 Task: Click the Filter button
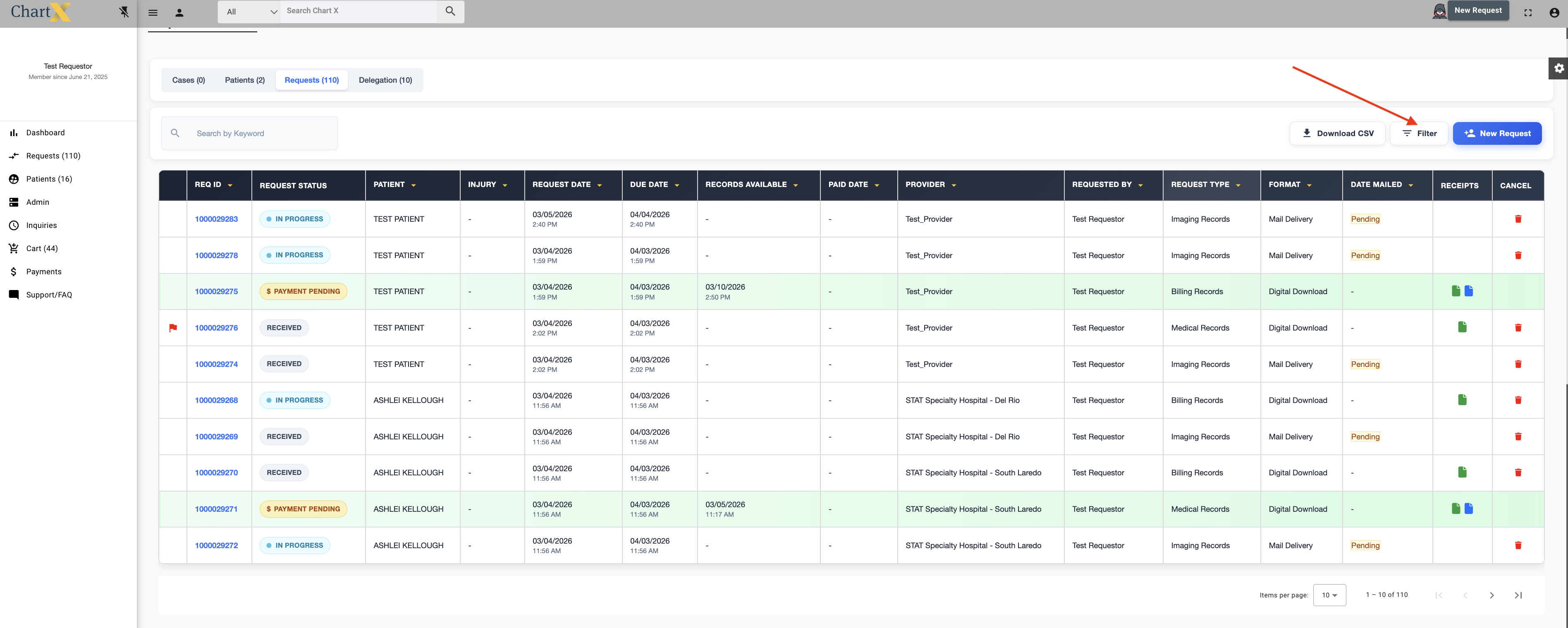(x=1419, y=133)
